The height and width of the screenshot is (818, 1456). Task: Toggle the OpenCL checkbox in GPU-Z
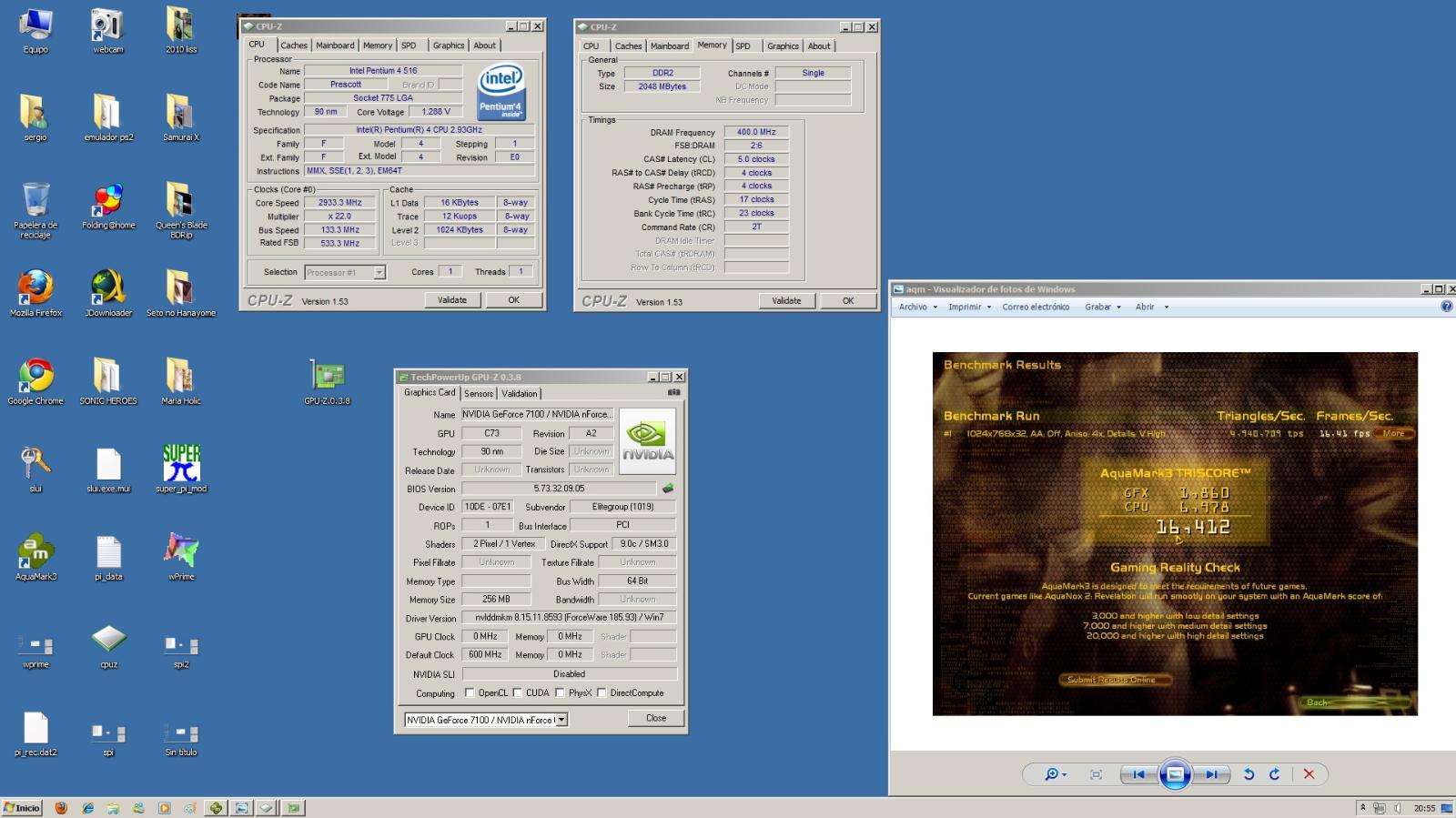(470, 692)
